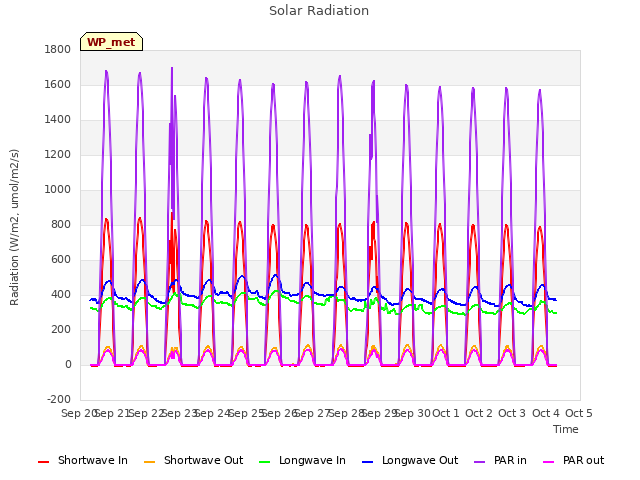Click the 200 y-axis tick label
The height and width of the screenshot is (480, 640).
(61, 330)
